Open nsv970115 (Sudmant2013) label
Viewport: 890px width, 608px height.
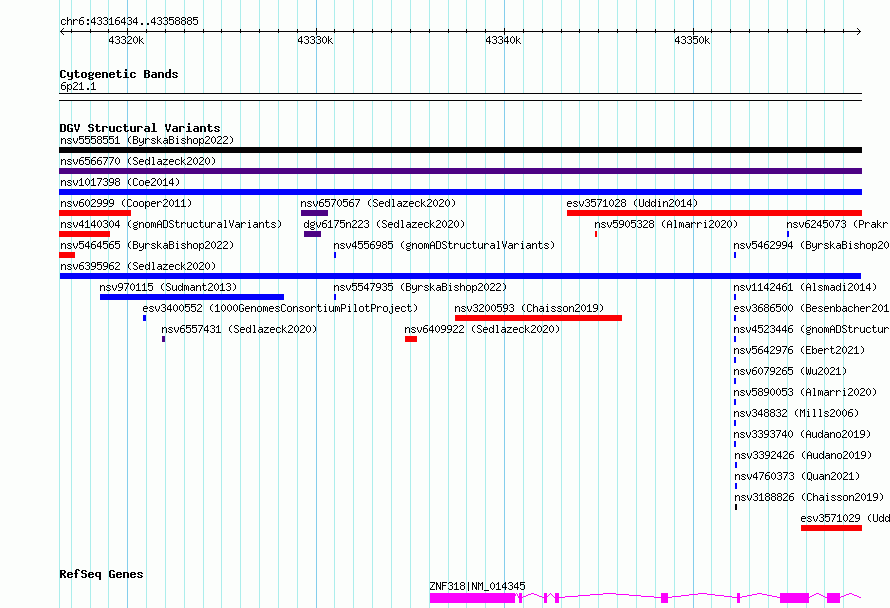[168, 287]
